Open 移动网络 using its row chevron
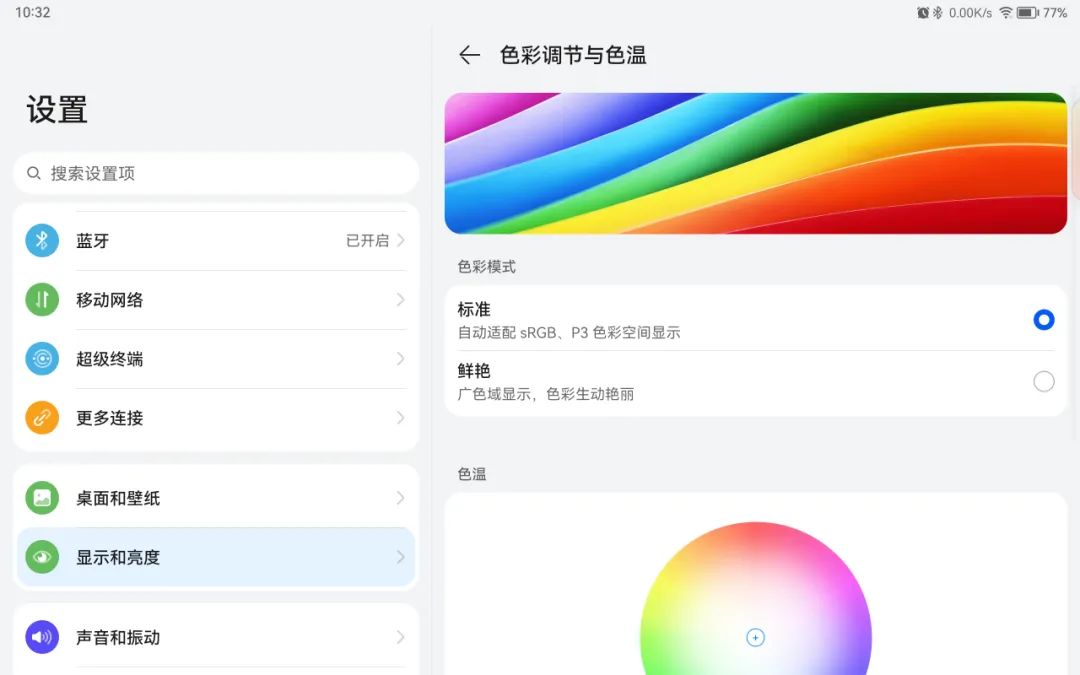Image resolution: width=1080 pixels, height=675 pixels. point(401,300)
